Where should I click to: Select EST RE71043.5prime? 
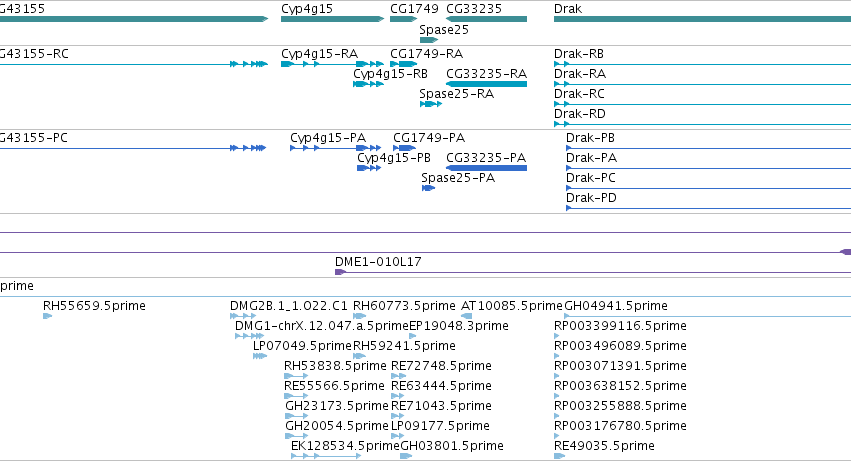441,406
